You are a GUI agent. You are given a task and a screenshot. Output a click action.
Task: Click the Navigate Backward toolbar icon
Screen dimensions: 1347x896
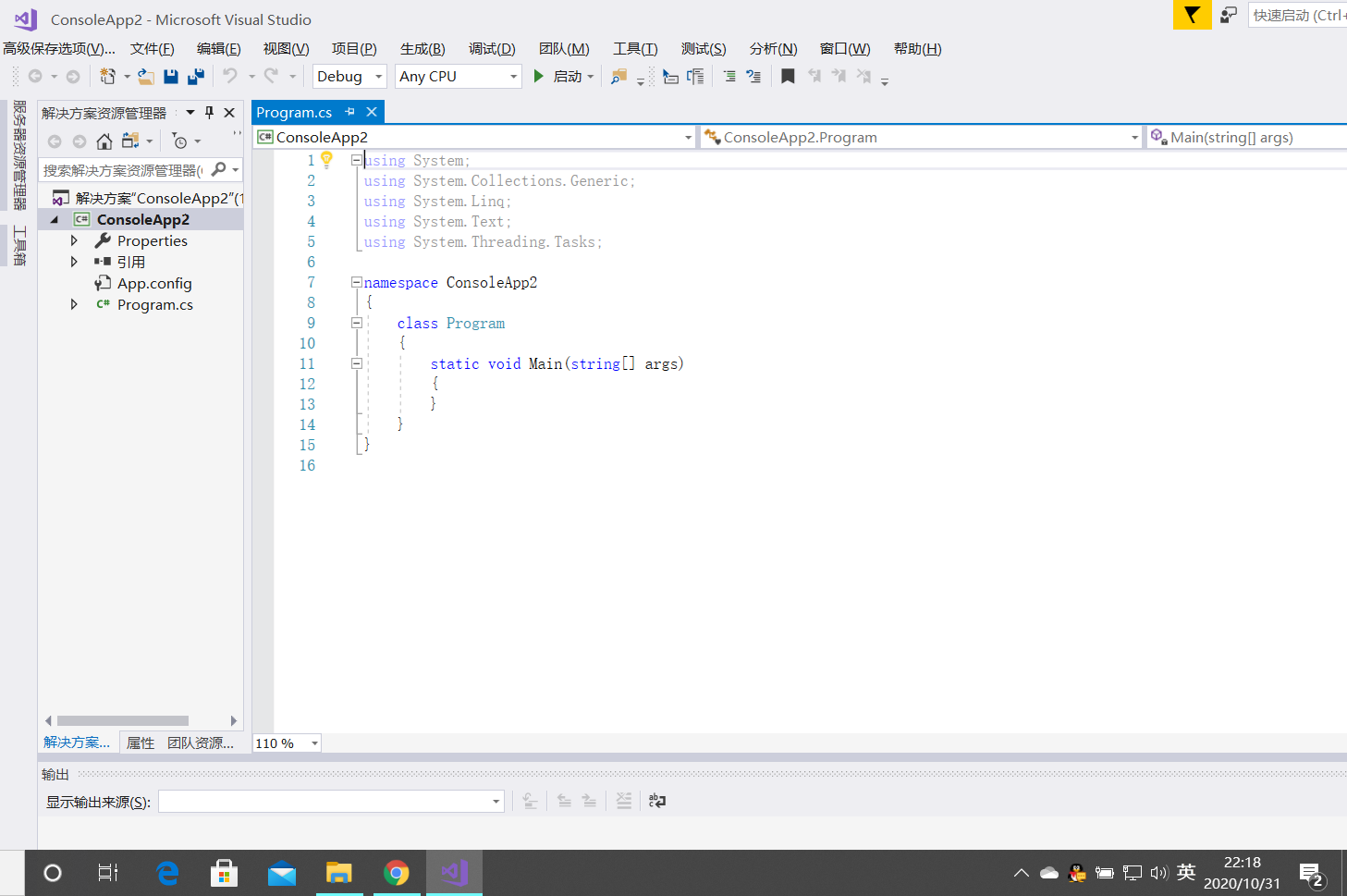[x=35, y=77]
